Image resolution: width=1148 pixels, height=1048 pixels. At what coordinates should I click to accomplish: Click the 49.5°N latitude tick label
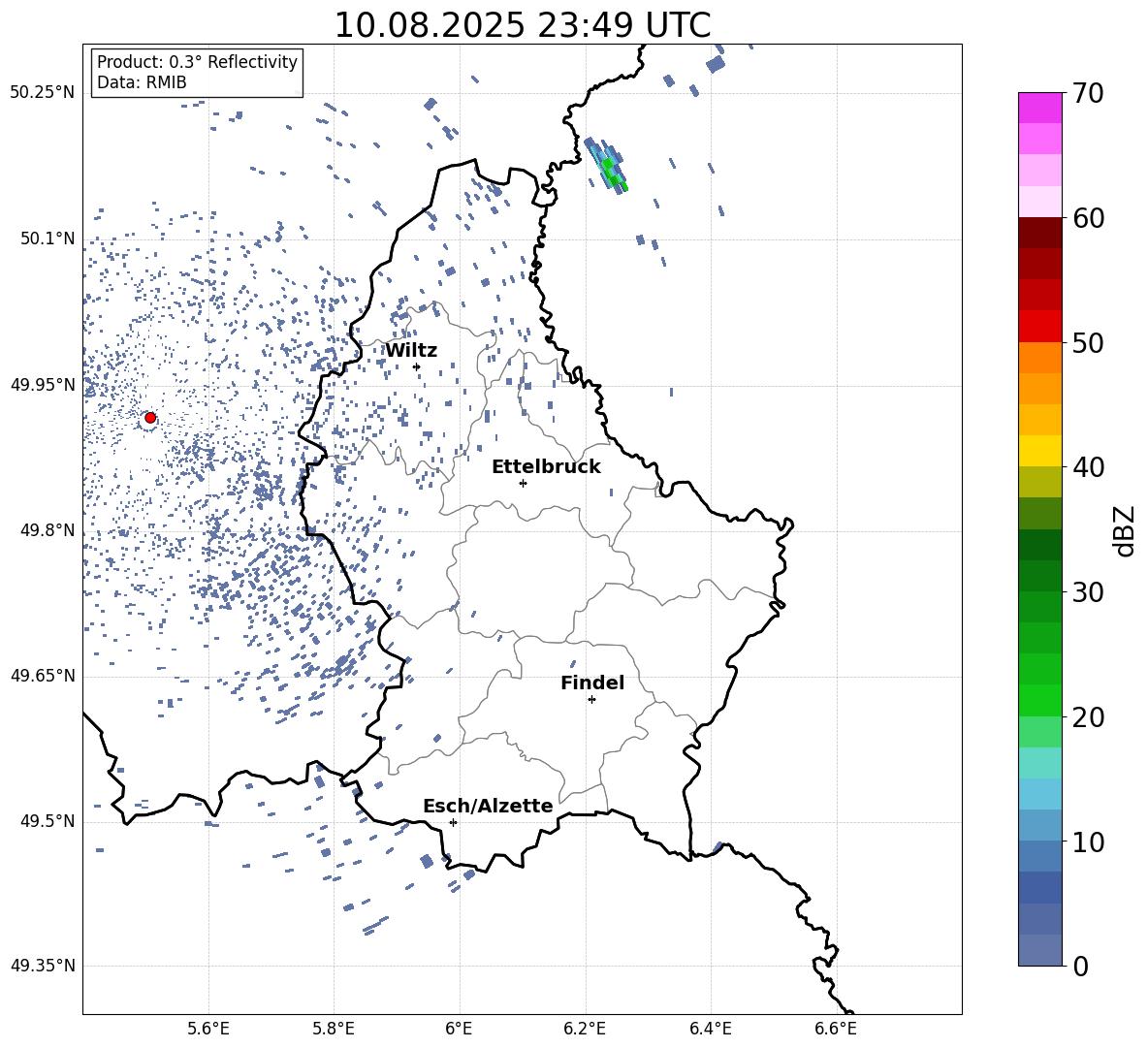point(48,821)
